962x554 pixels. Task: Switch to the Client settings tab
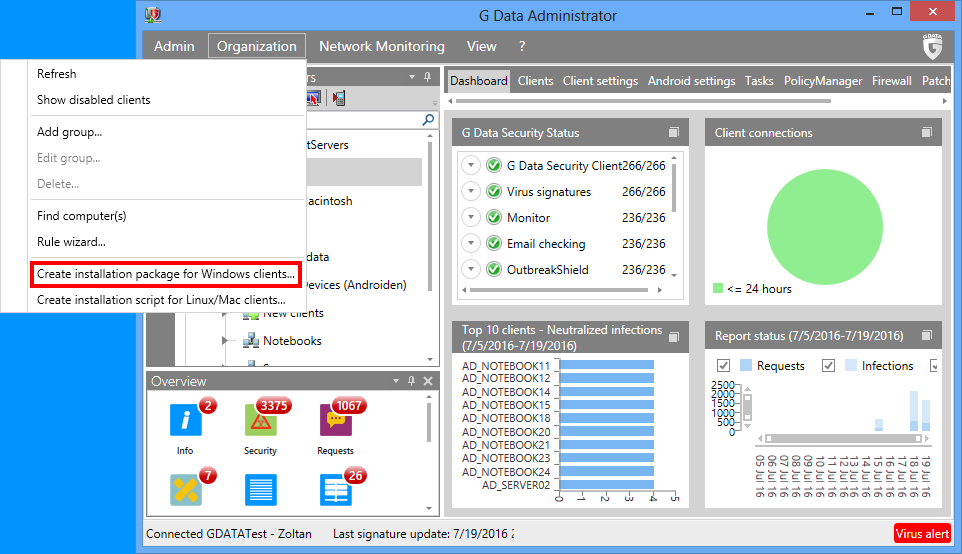pyautogui.click(x=600, y=81)
